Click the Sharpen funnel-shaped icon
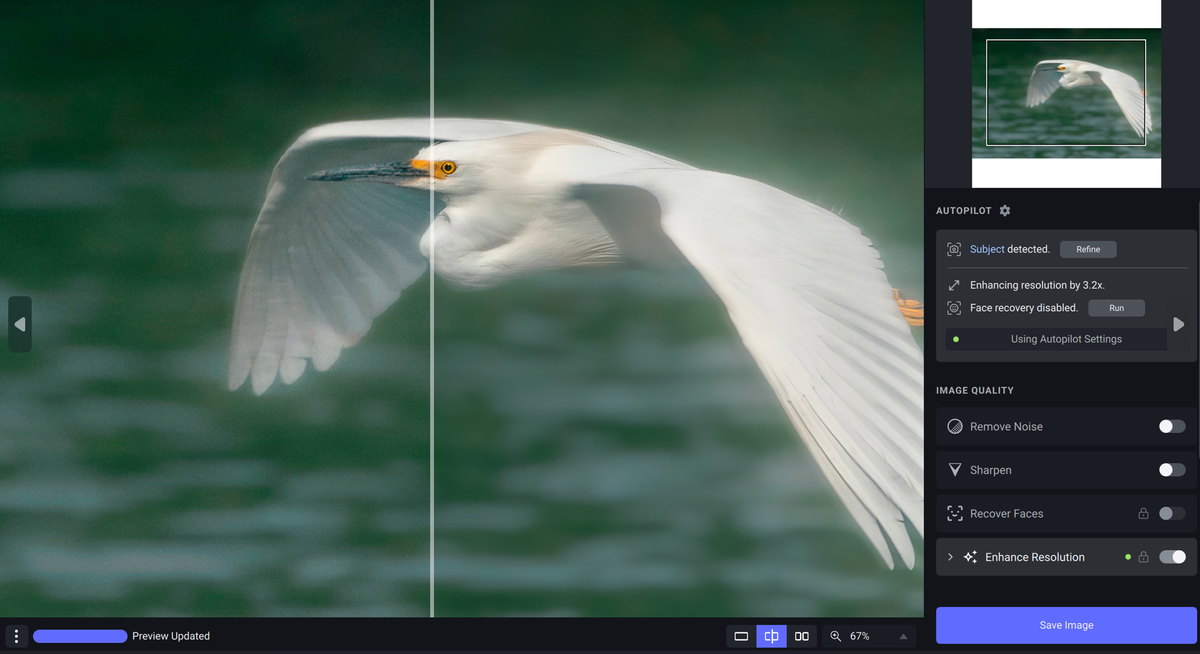The width and height of the screenshot is (1200, 654). 955,469
